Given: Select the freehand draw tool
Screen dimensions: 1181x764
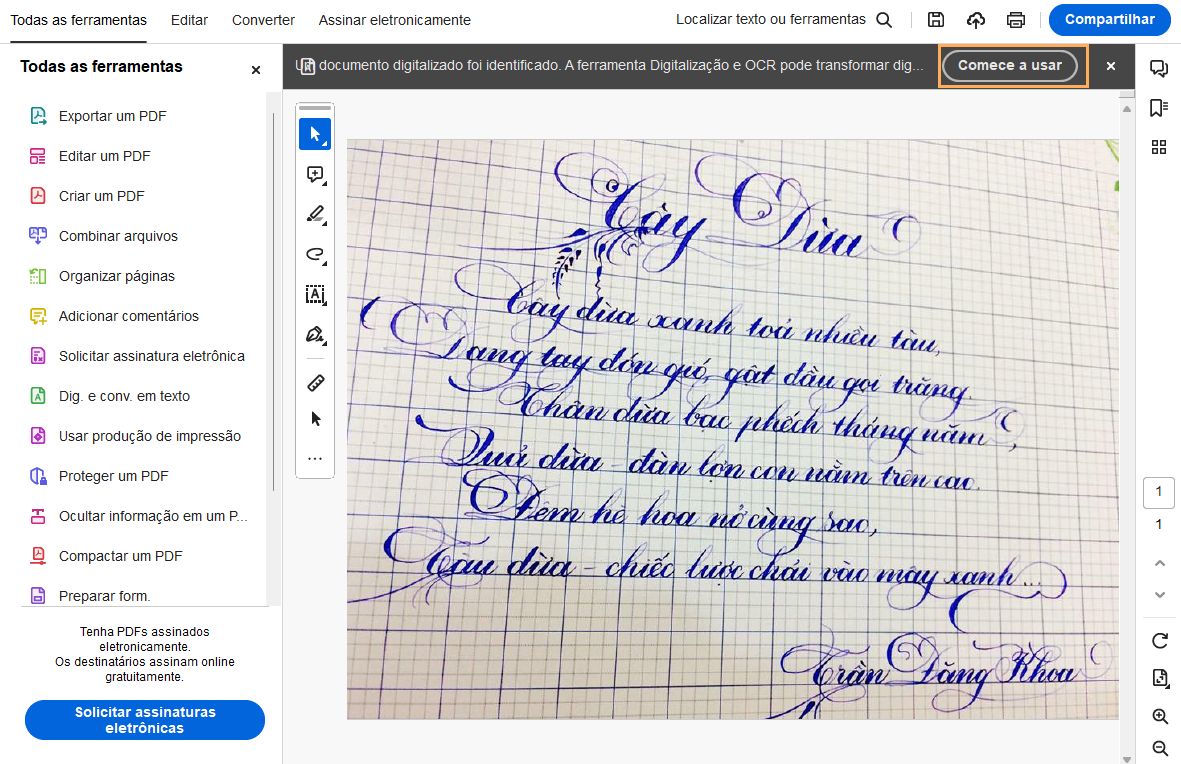Looking at the screenshot, I should [314, 254].
